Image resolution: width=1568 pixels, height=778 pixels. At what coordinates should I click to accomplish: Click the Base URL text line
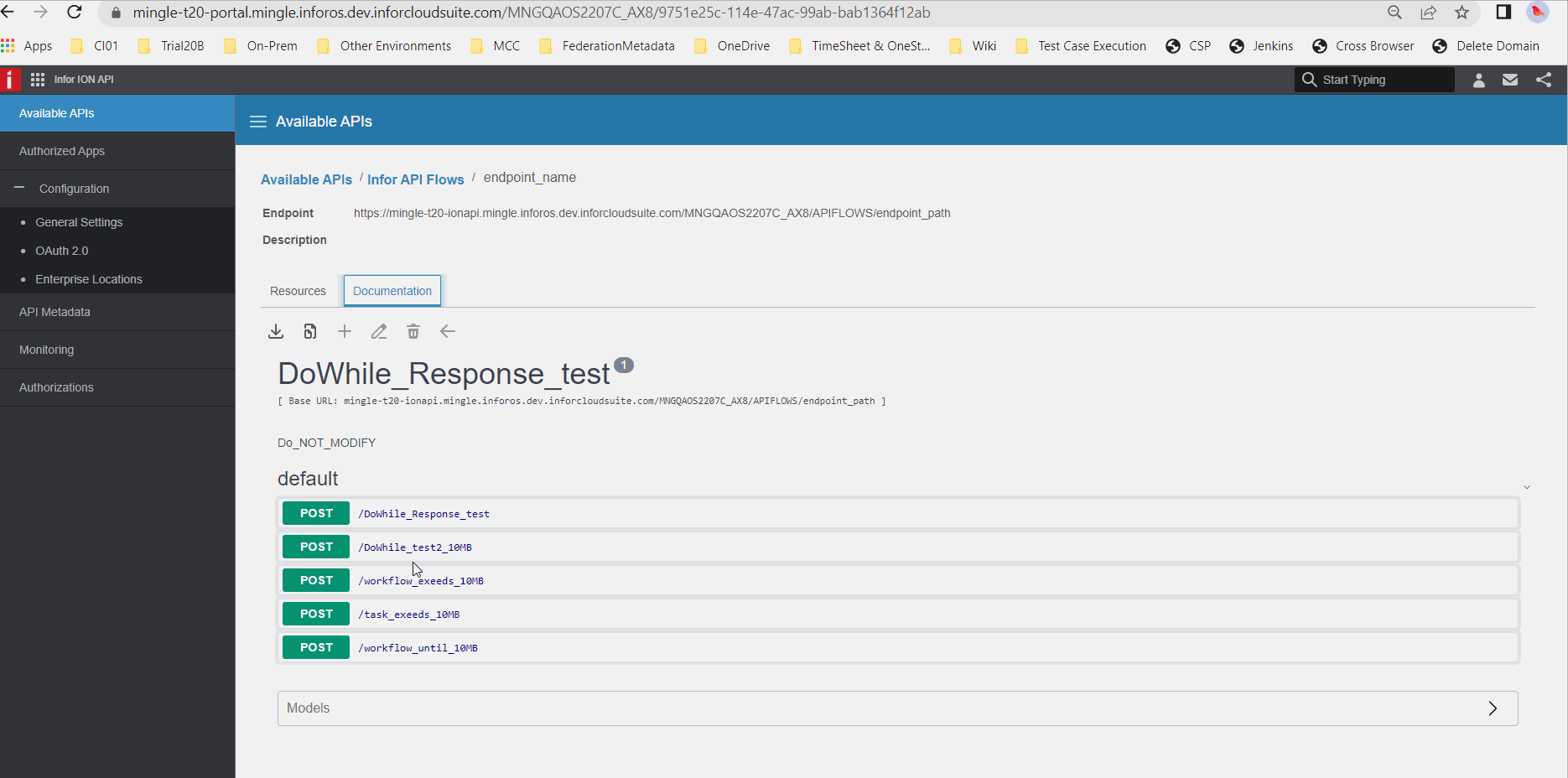point(581,401)
